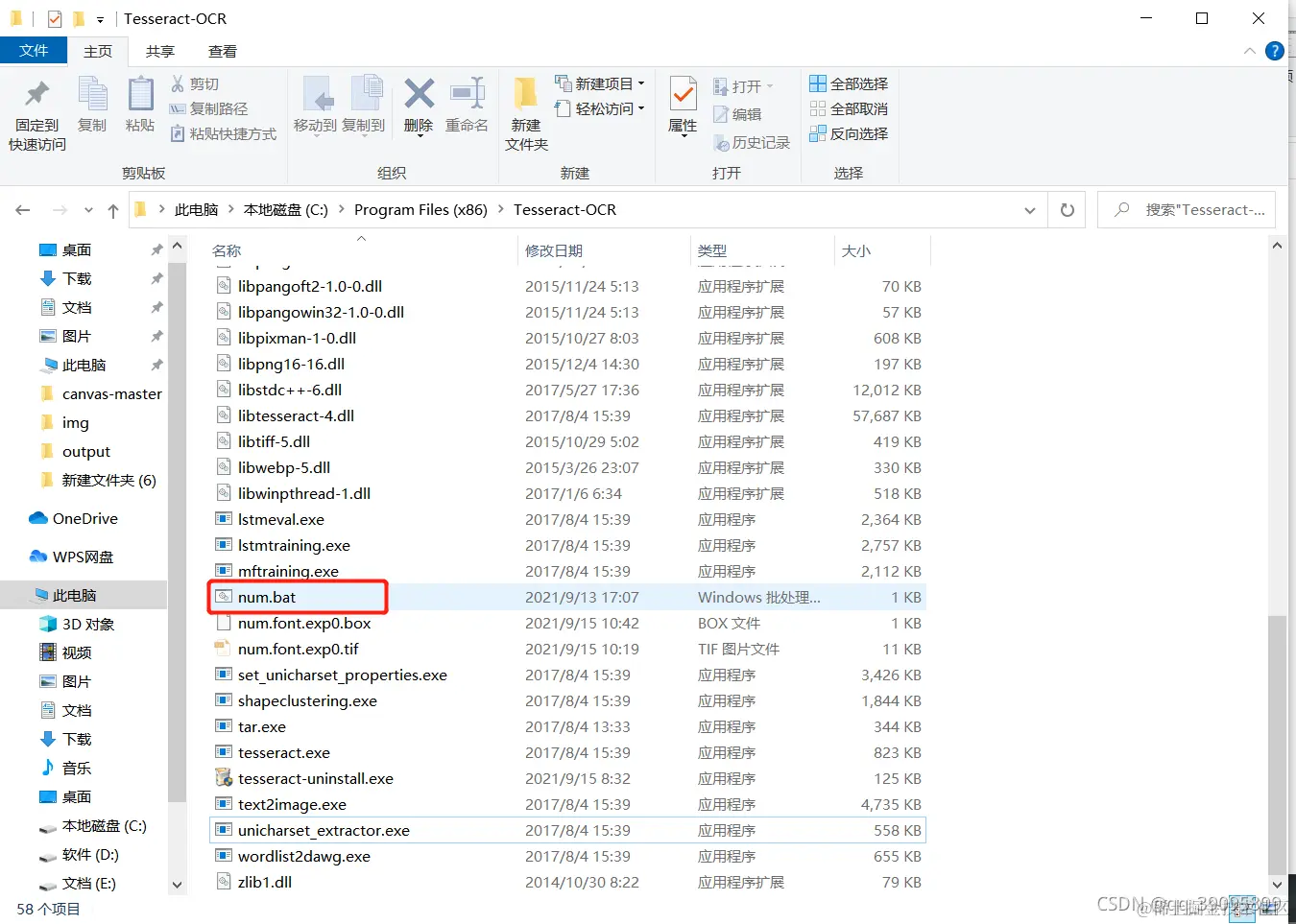Image resolution: width=1296 pixels, height=924 pixels.
Task: Click the Copy To (复制到) icon
Action: [365, 94]
